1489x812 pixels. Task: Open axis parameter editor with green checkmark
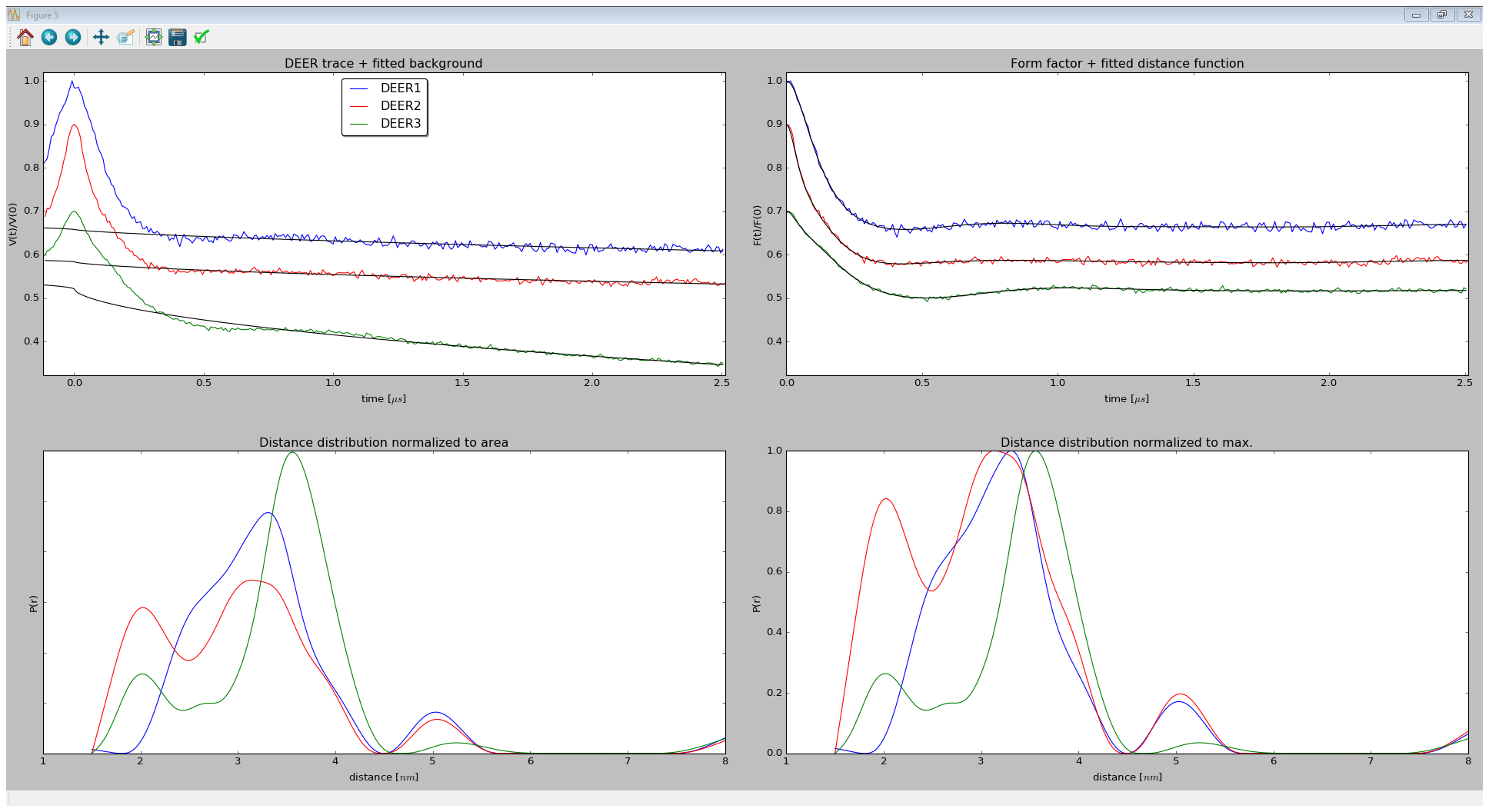pos(202,37)
